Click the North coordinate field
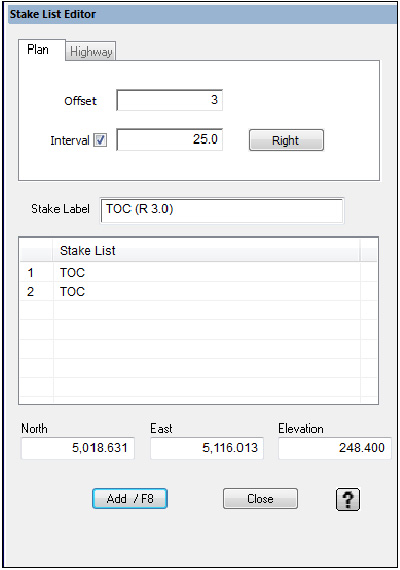This screenshot has width=400, height=570. click(78, 448)
